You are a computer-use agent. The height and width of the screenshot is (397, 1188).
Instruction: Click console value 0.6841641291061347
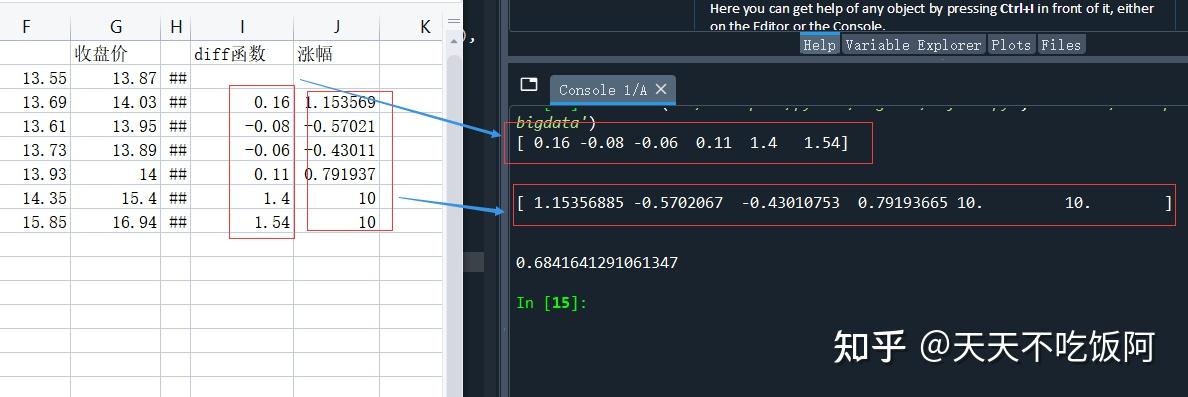[597, 263]
